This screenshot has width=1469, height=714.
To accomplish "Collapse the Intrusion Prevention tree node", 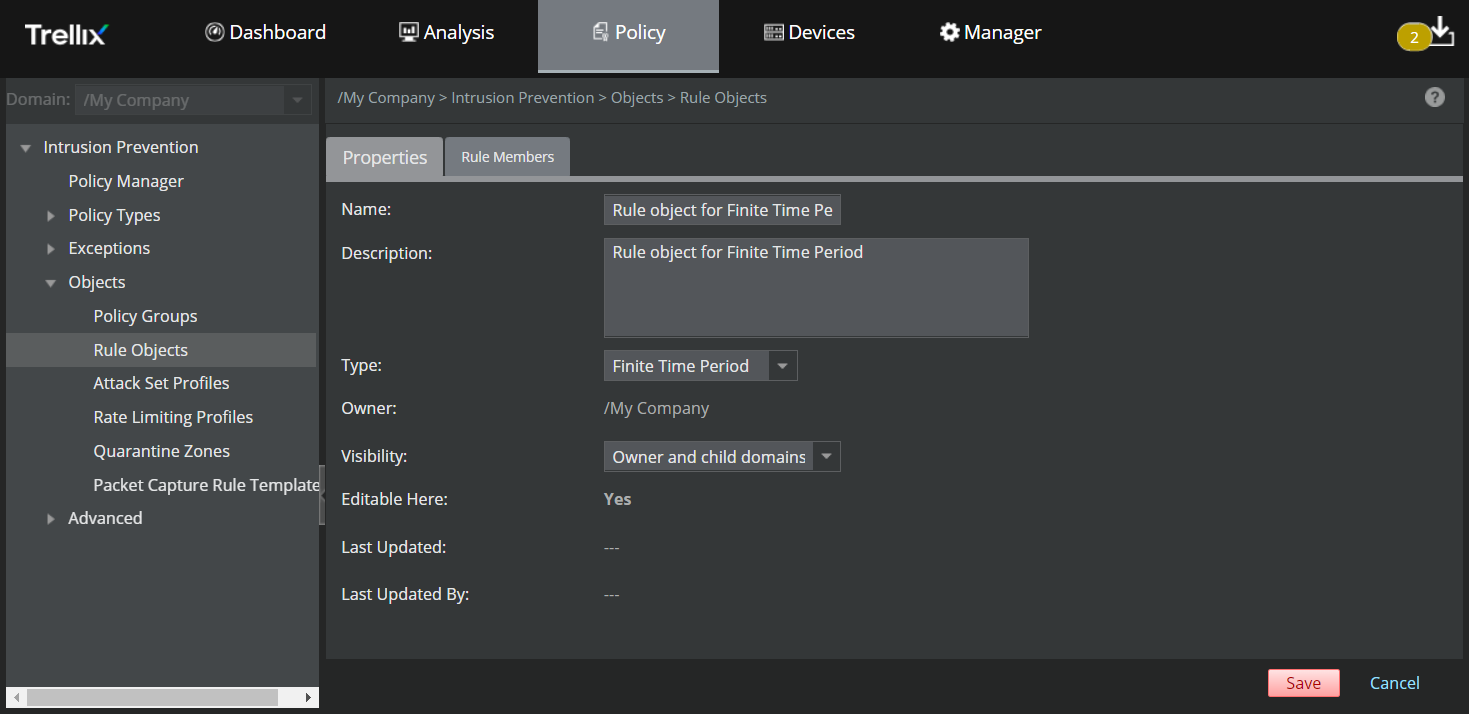I will pyautogui.click(x=26, y=148).
